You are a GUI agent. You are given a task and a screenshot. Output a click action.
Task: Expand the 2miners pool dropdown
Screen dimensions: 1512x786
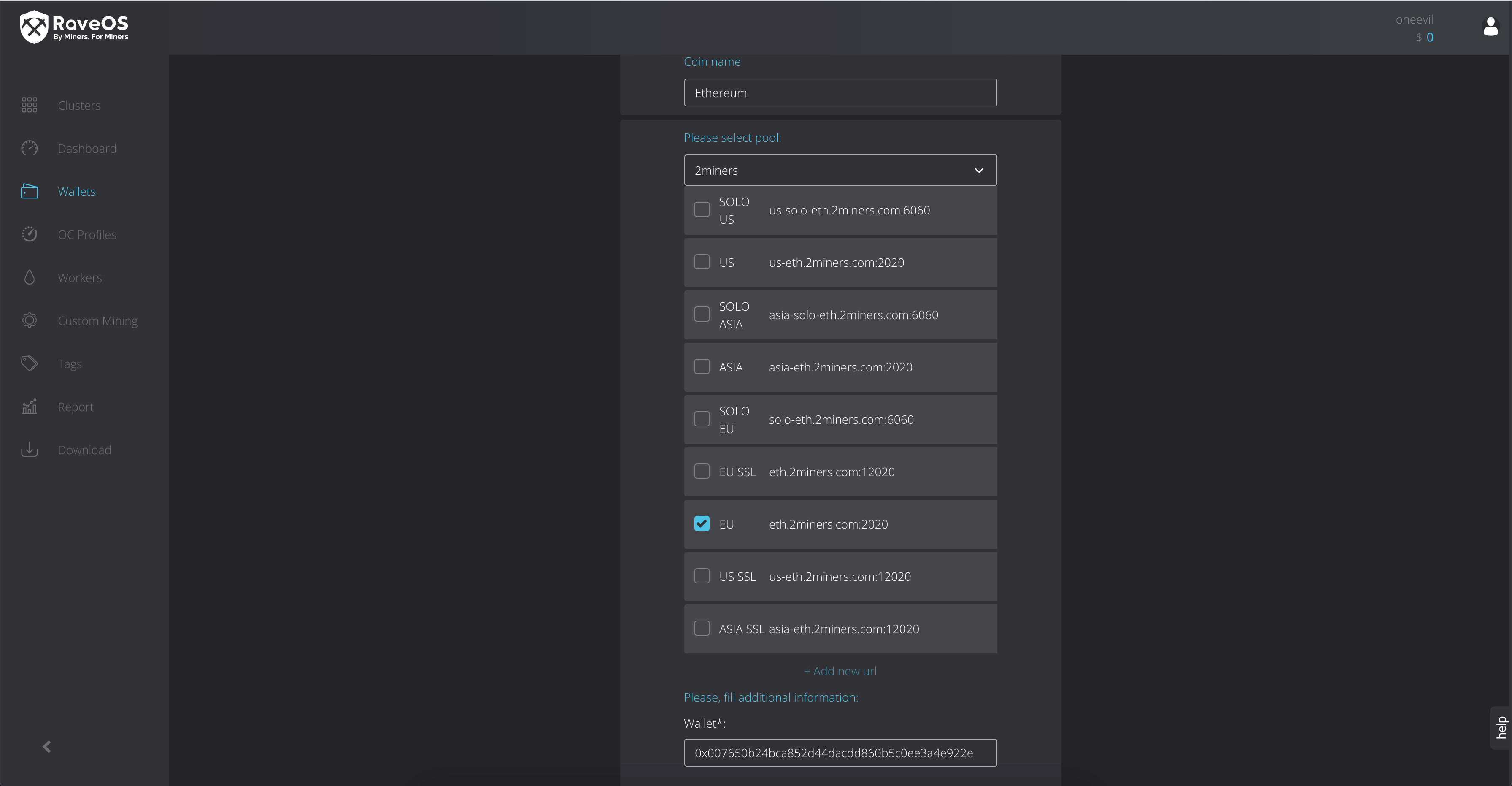pyautogui.click(x=840, y=171)
